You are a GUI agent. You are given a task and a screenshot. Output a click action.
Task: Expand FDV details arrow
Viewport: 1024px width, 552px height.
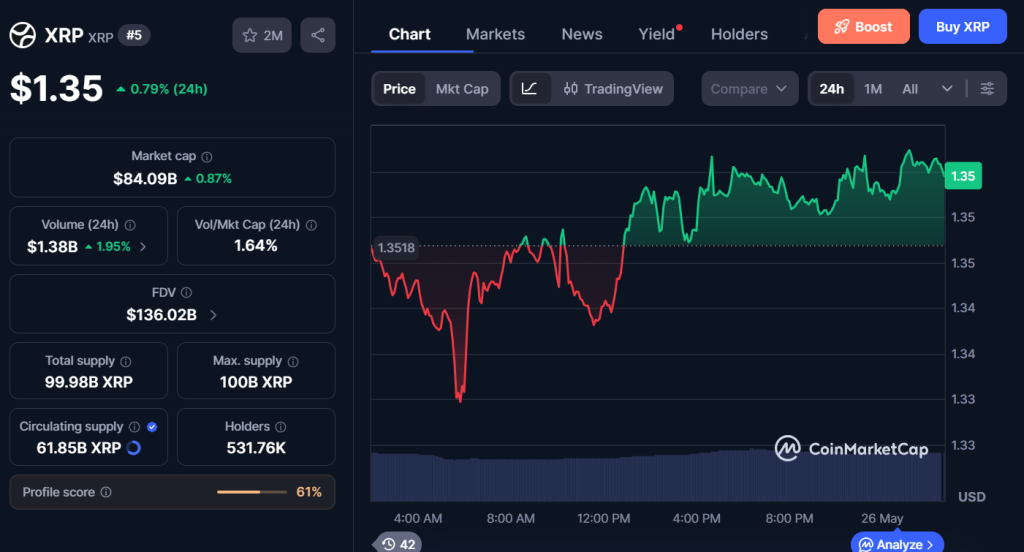click(x=214, y=315)
